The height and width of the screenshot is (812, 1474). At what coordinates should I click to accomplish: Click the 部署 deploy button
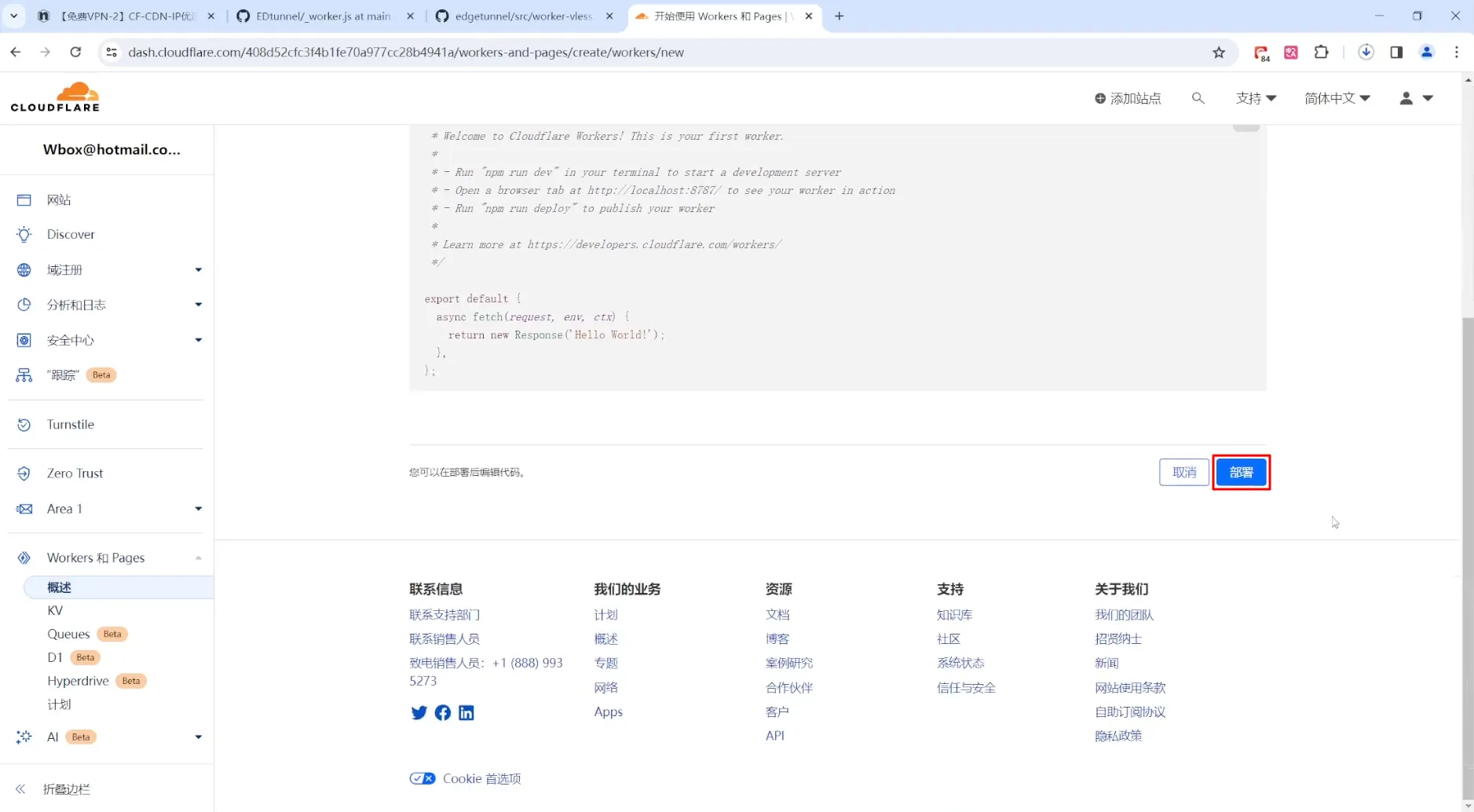point(1242,472)
